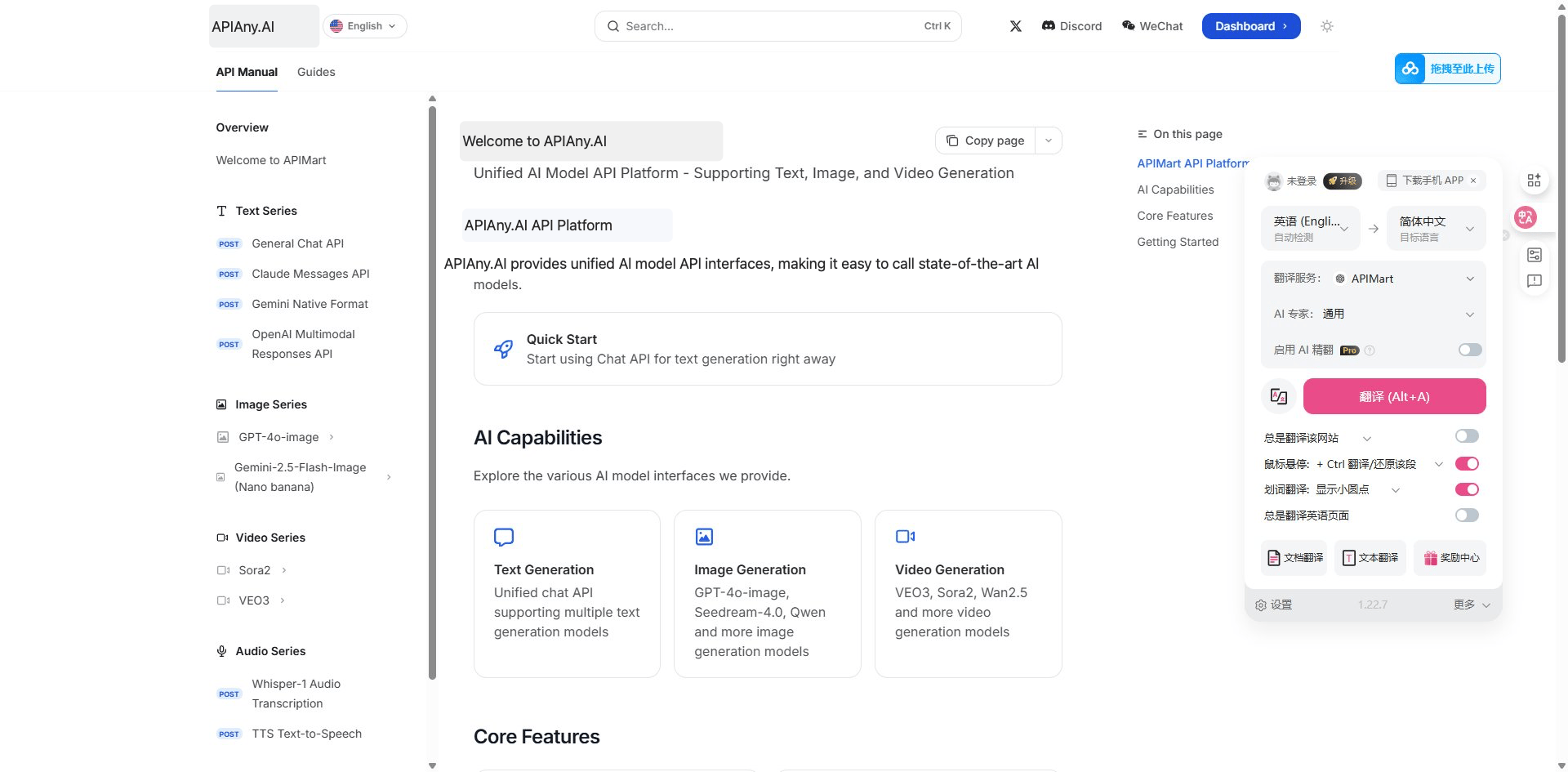Click the Search input field

(777, 26)
